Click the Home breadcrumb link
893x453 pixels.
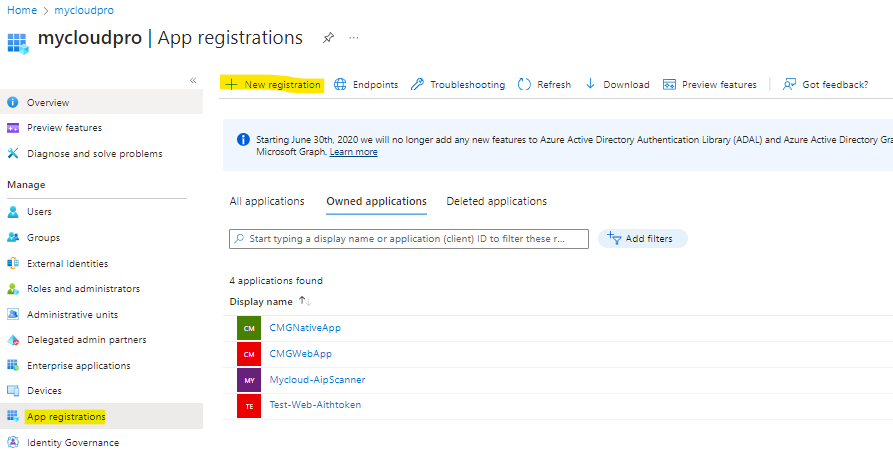click(x=22, y=10)
